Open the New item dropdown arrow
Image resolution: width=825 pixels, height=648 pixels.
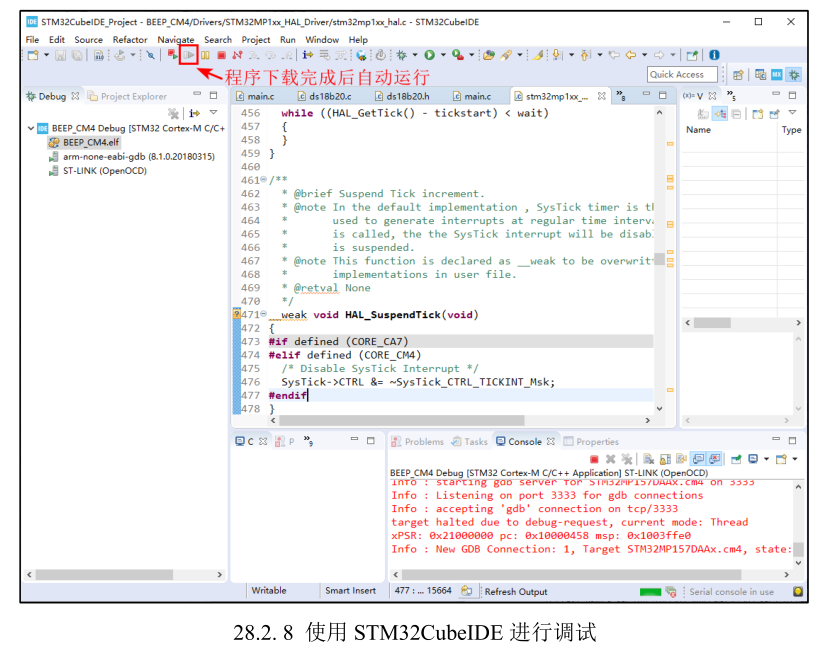pos(46,55)
